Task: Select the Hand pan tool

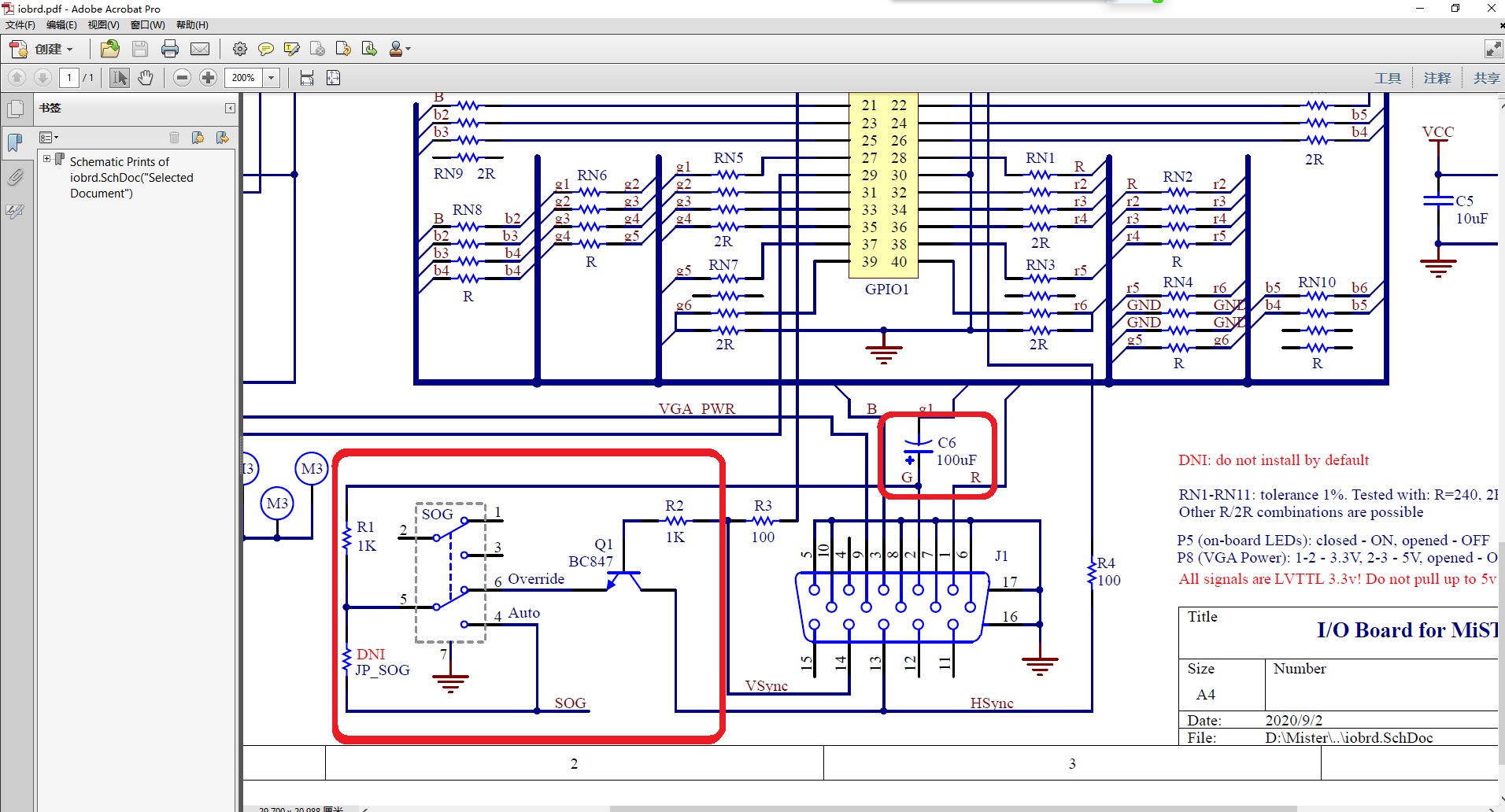Action: (x=146, y=77)
